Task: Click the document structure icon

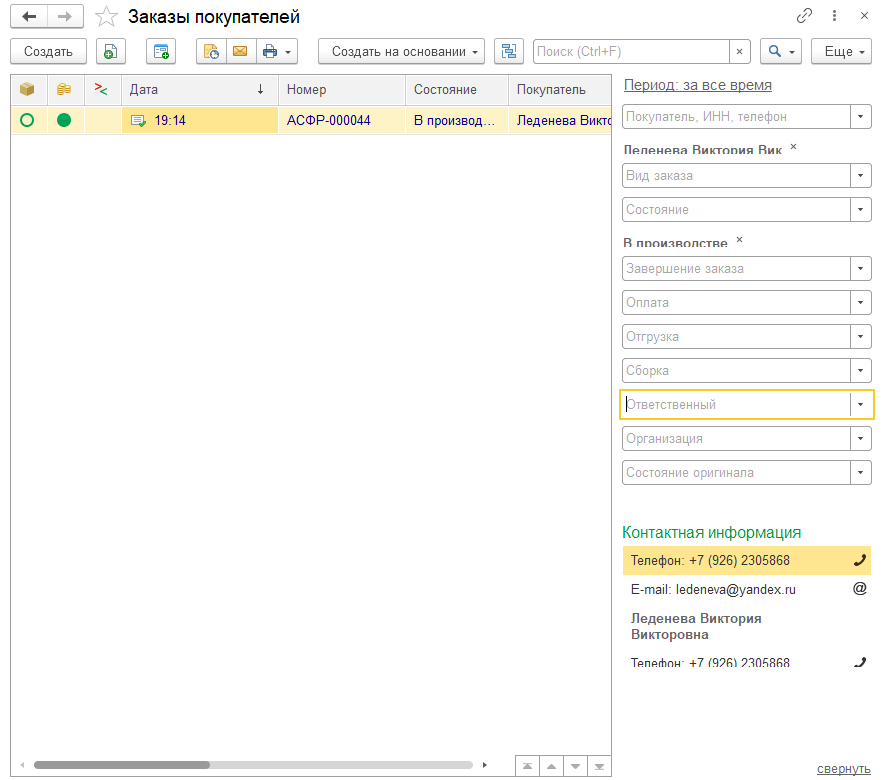Action: (x=509, y=52)
